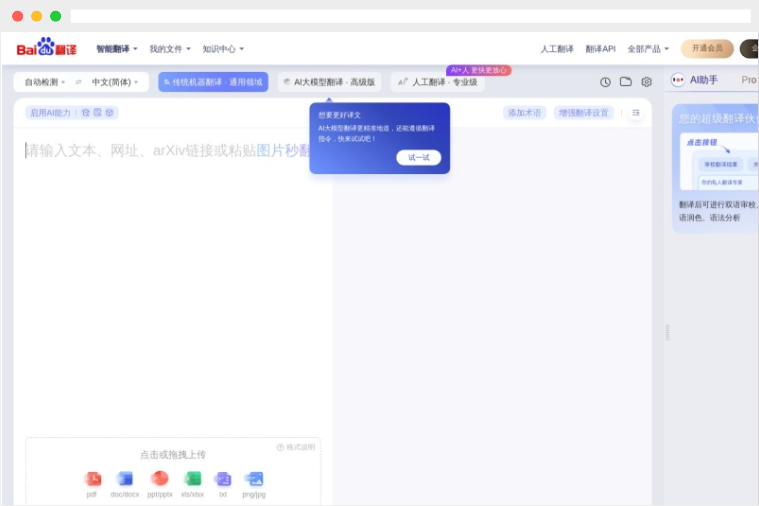Click second icon after 启用AI能力

click(97, 113)
